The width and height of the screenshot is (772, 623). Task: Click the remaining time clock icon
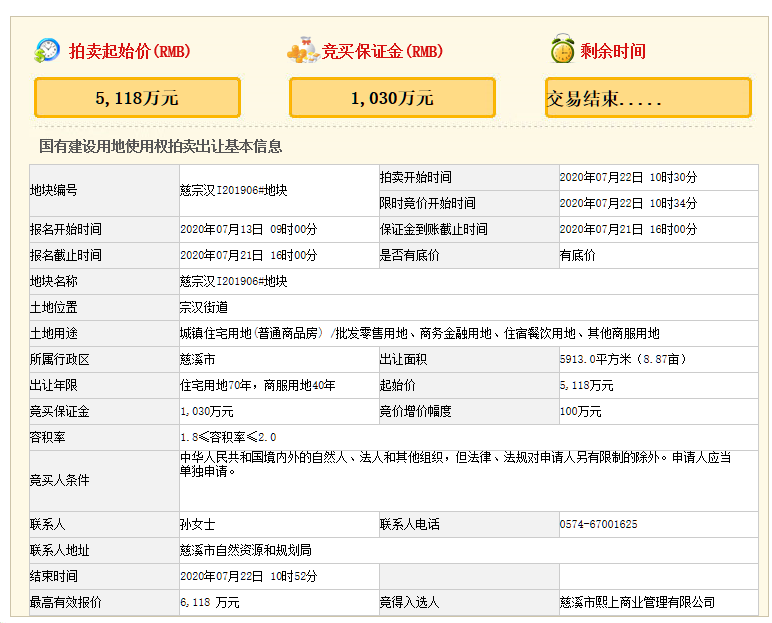pyautogui.click(x=563, y=50)
